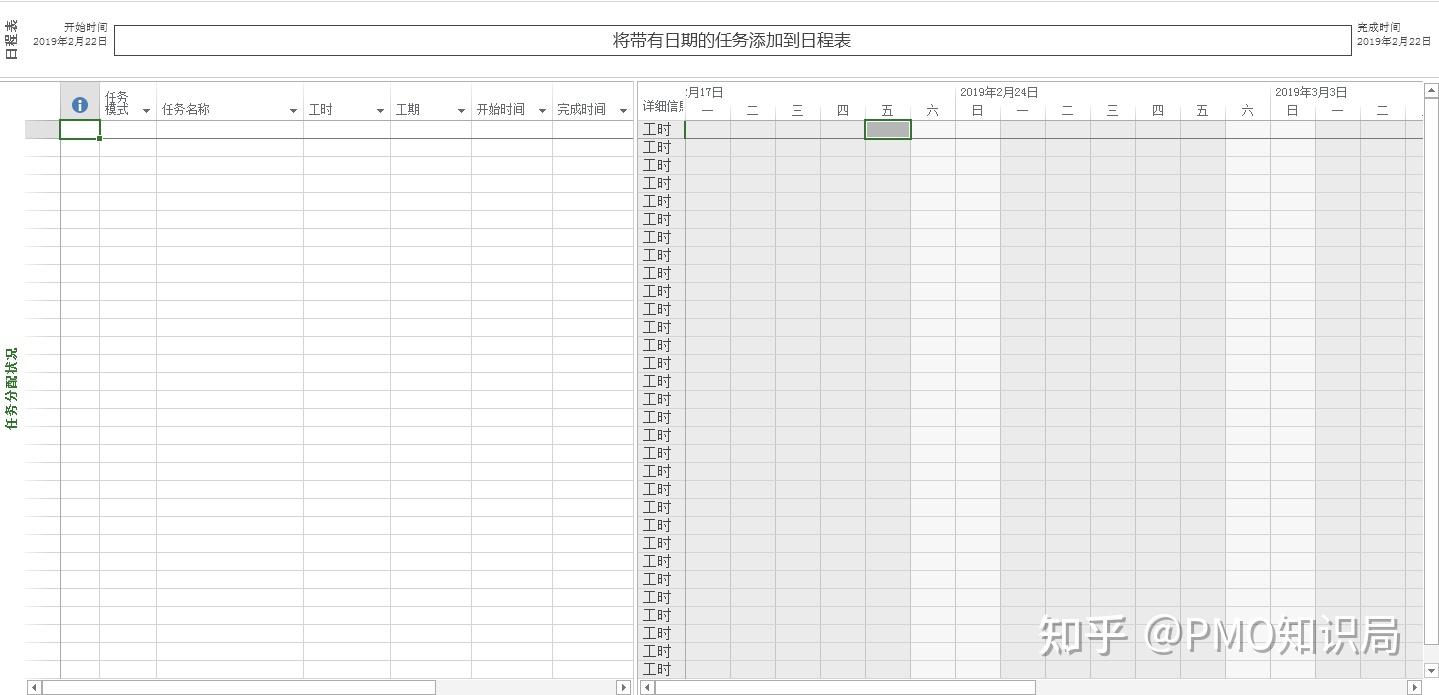Select the 工期 column header label
The image size is (1439, 695).
tap(408, 110)
